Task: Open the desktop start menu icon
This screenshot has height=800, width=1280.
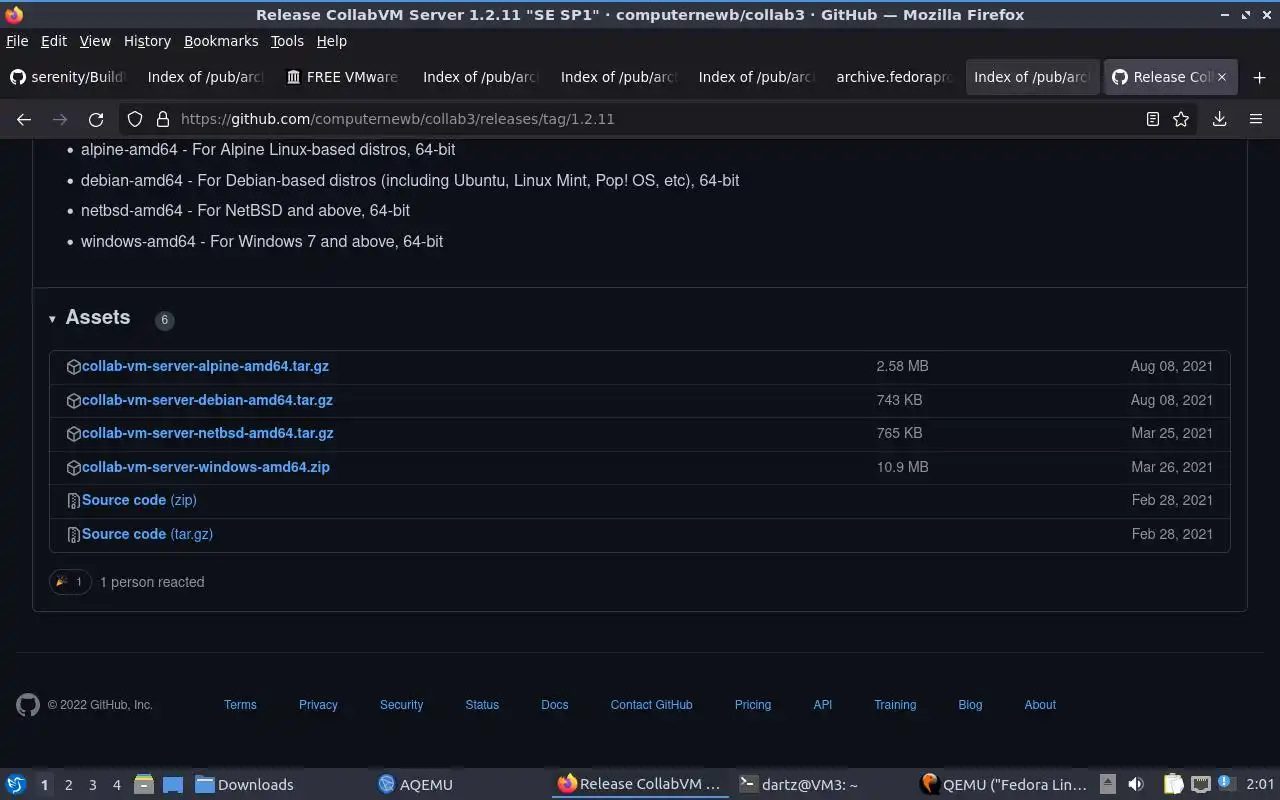Action: 16,785
